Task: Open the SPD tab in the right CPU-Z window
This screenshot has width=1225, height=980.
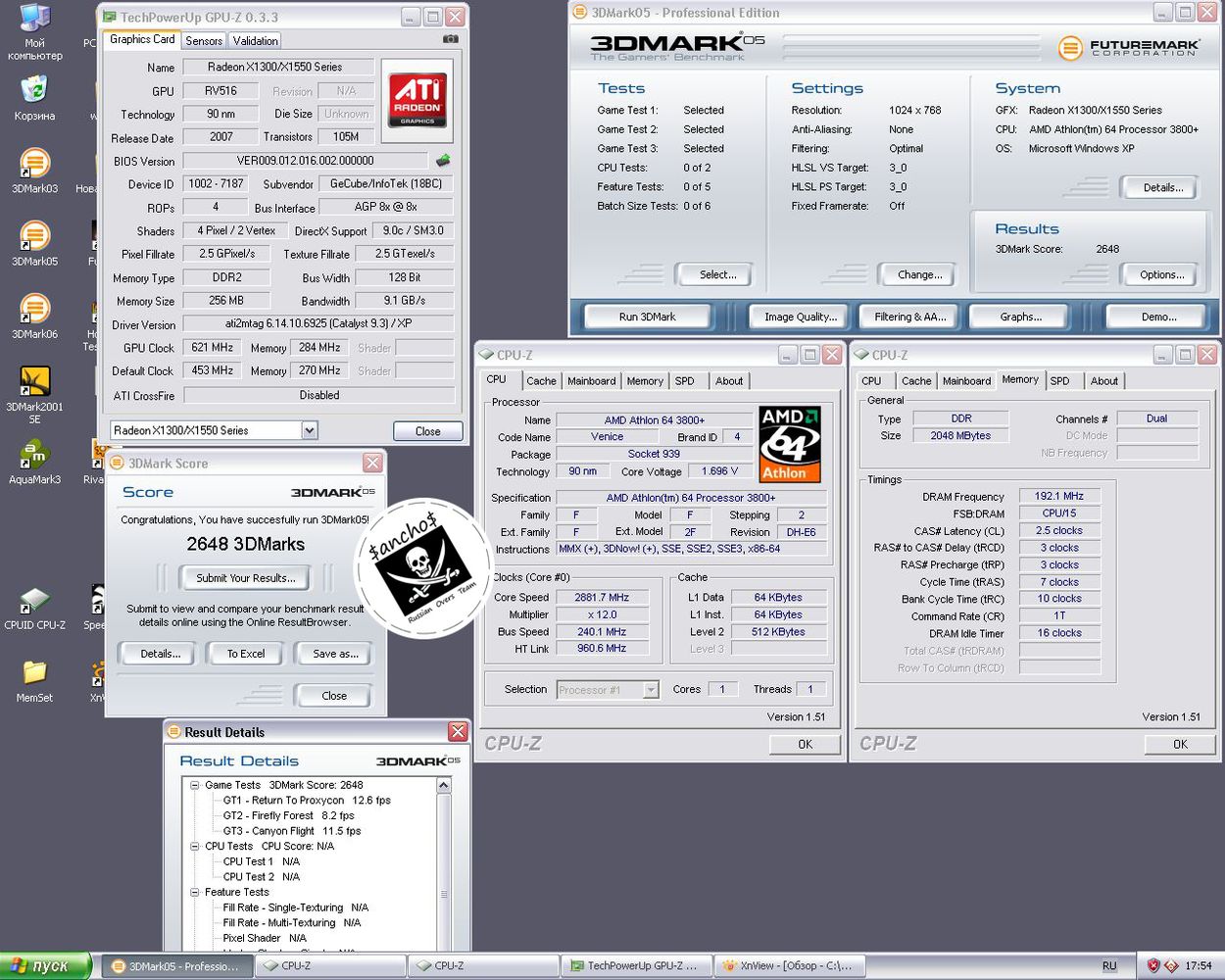Action: coord(1059,381)
